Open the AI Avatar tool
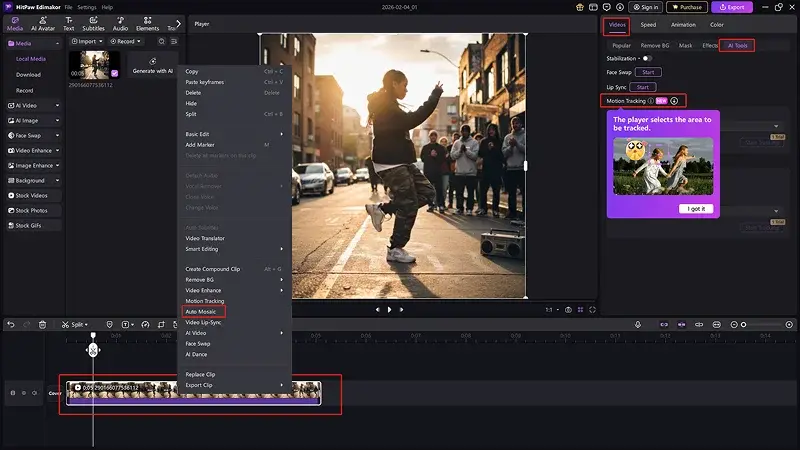800x450 pixels. pos(43,23)
